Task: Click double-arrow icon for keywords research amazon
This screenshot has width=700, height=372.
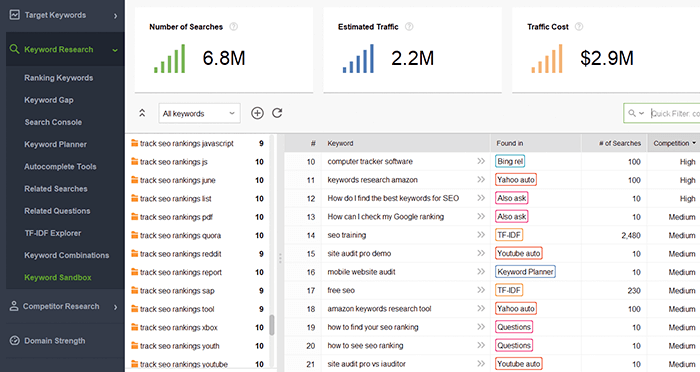Action: pos(481,180)
